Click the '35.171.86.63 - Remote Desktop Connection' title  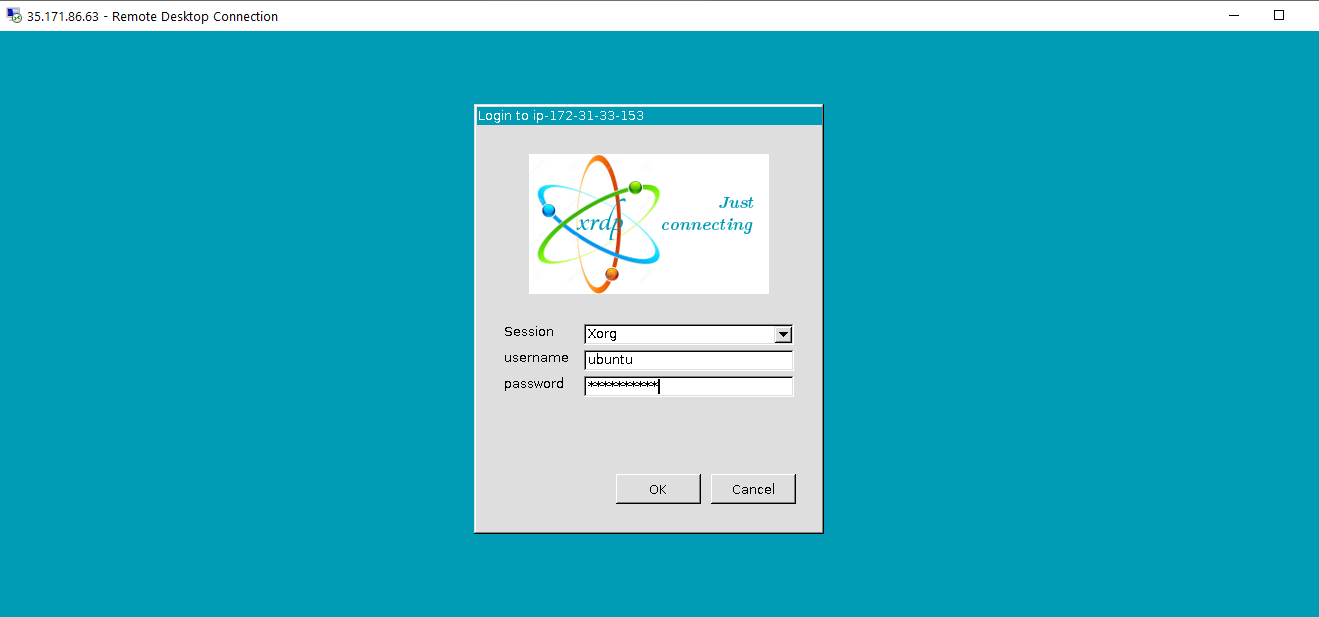click(153, 17)
